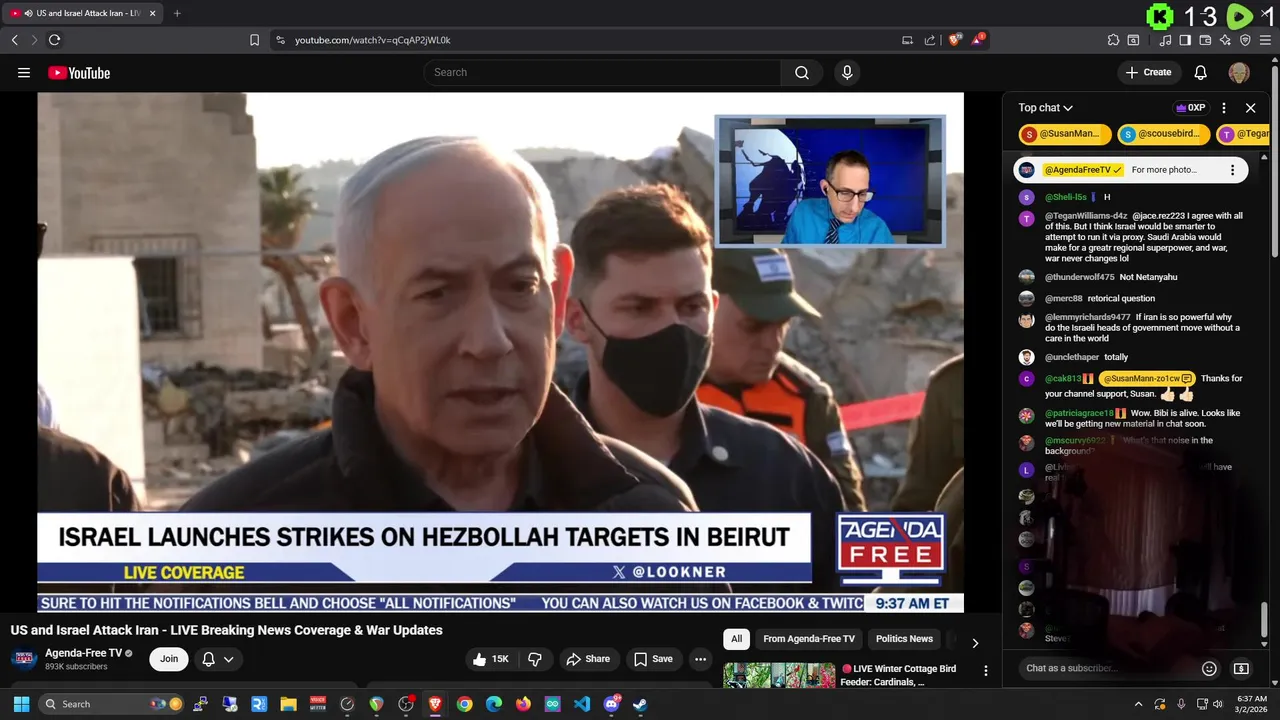Open Firefox from the taskbar
The height and width of the screenshot is (720, 1280).
523,704
